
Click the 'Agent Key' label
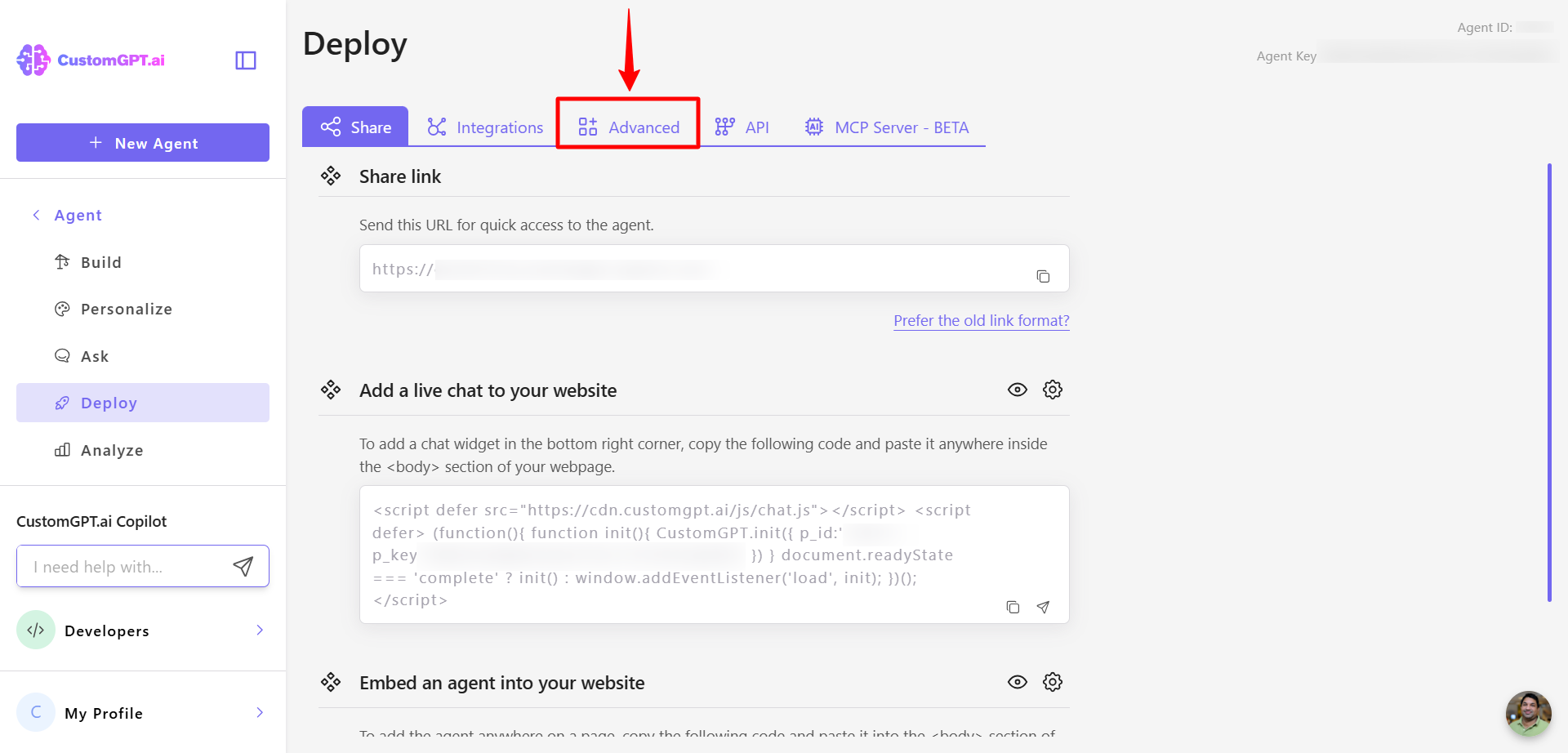point(1286,56)
